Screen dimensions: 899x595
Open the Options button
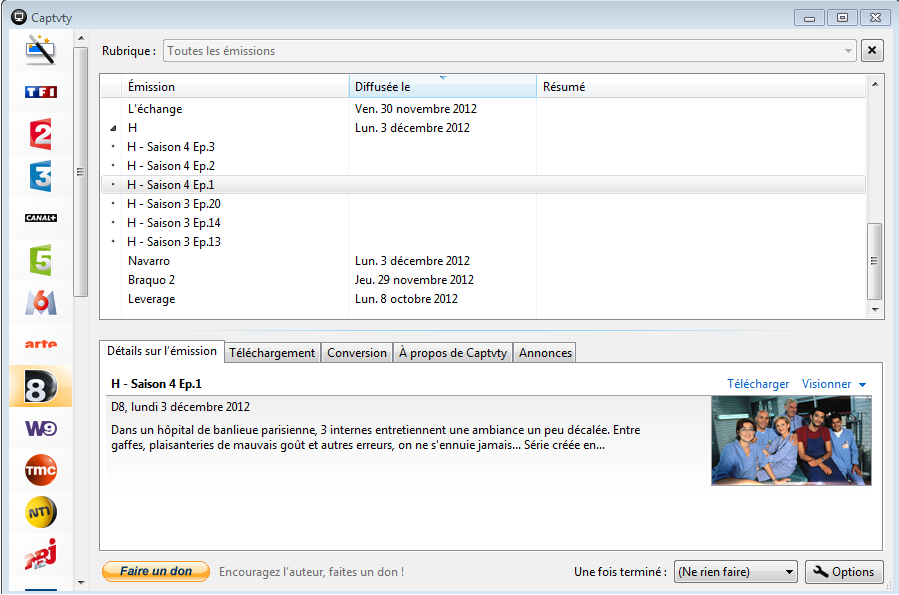tap(844, 572)
